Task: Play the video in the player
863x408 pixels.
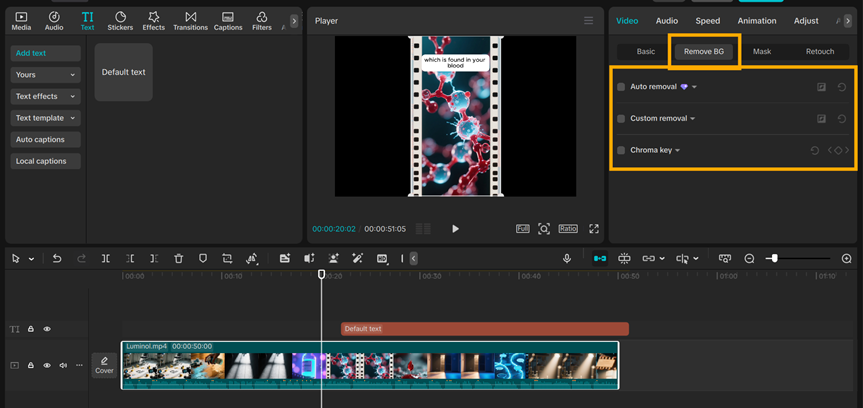Action: 455,229
